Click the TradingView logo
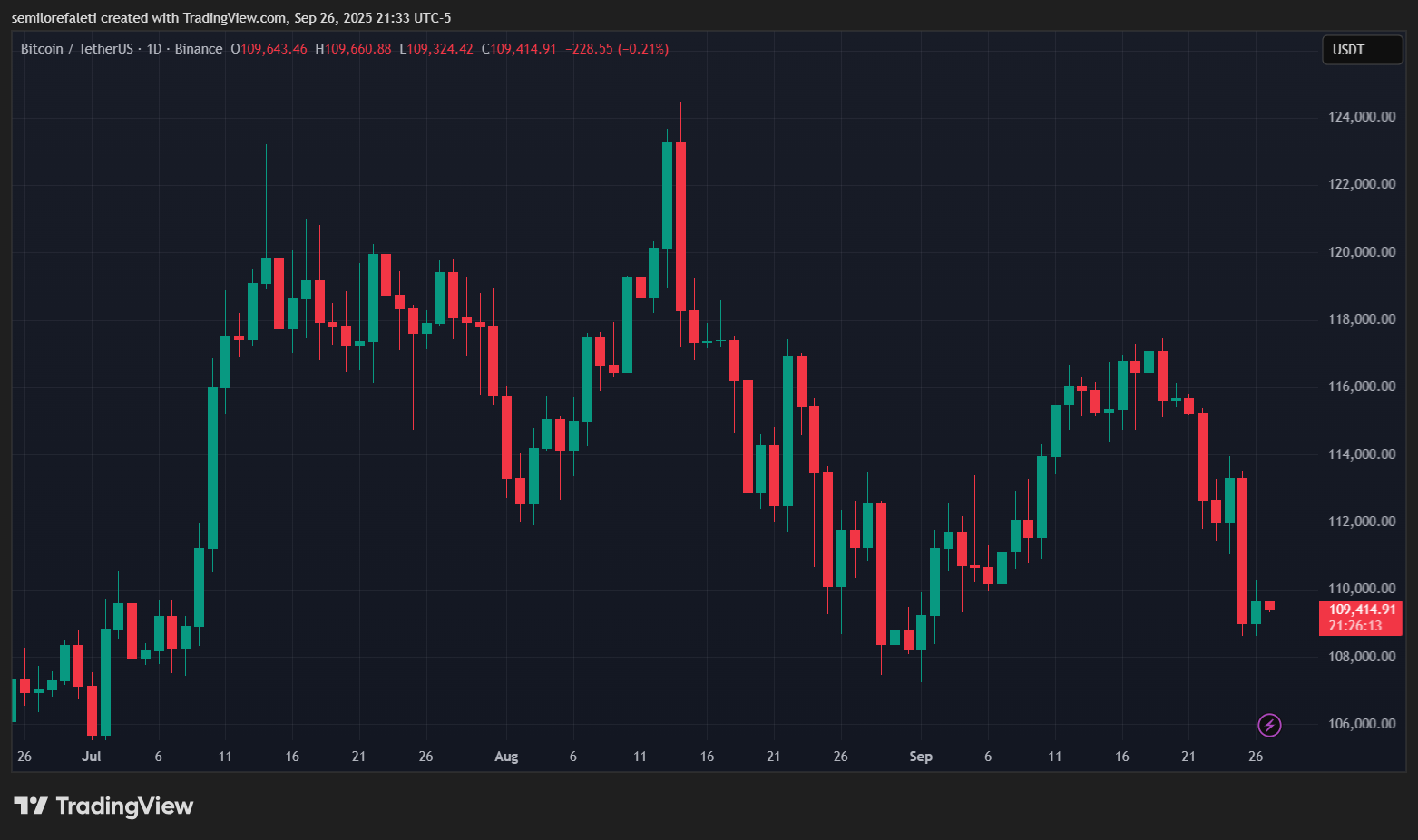Screen dimensions: 1418x840 tap(103, 806)
